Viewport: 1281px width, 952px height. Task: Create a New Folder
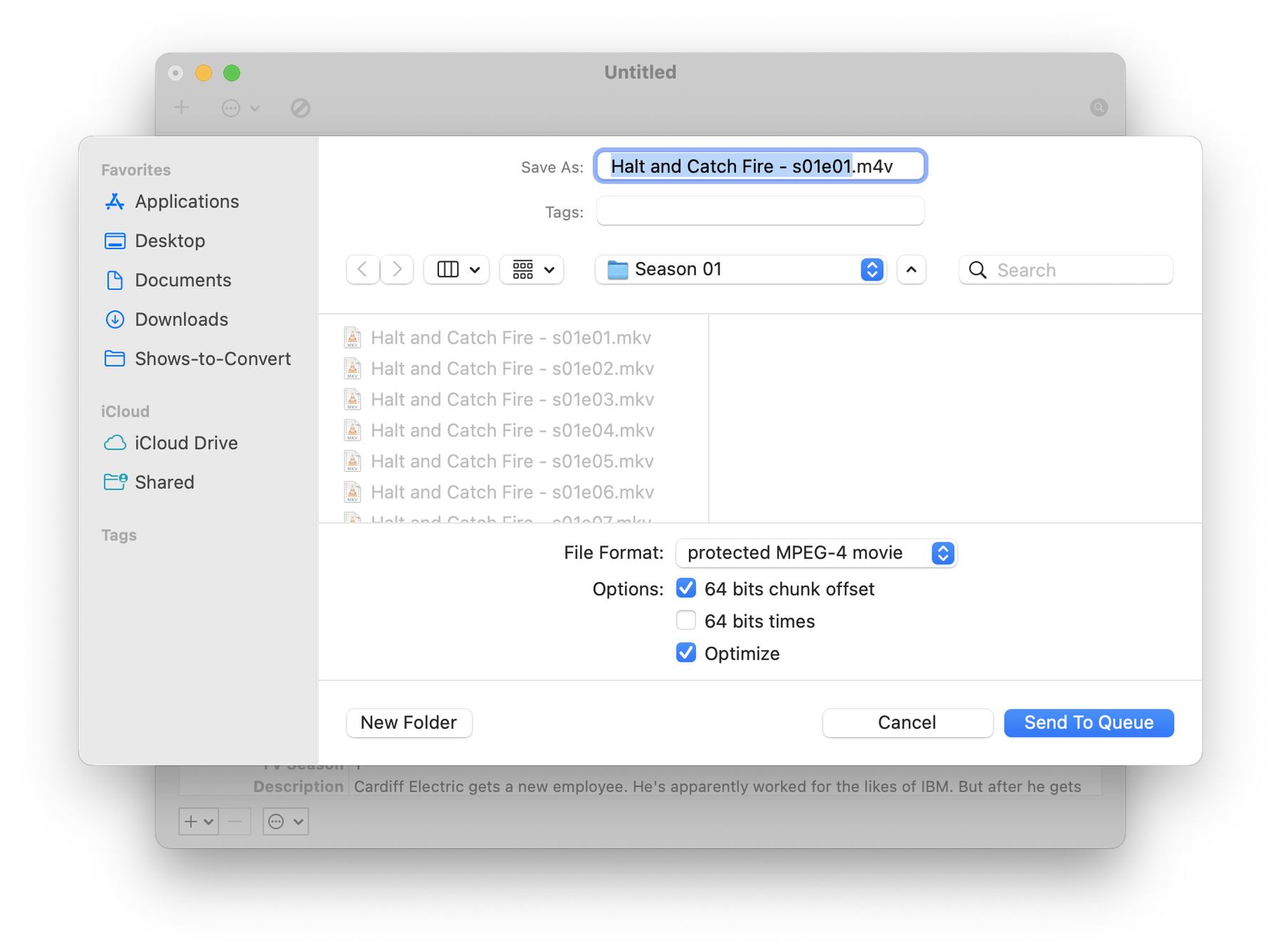408,722
